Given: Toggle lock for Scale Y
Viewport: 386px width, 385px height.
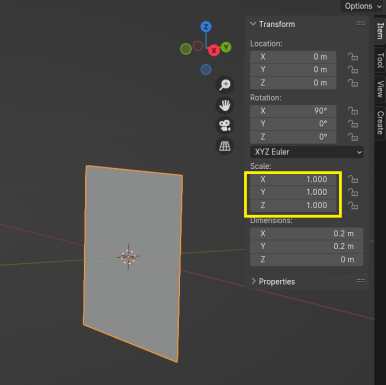Looking at the screenshot, I should (353, 192).
